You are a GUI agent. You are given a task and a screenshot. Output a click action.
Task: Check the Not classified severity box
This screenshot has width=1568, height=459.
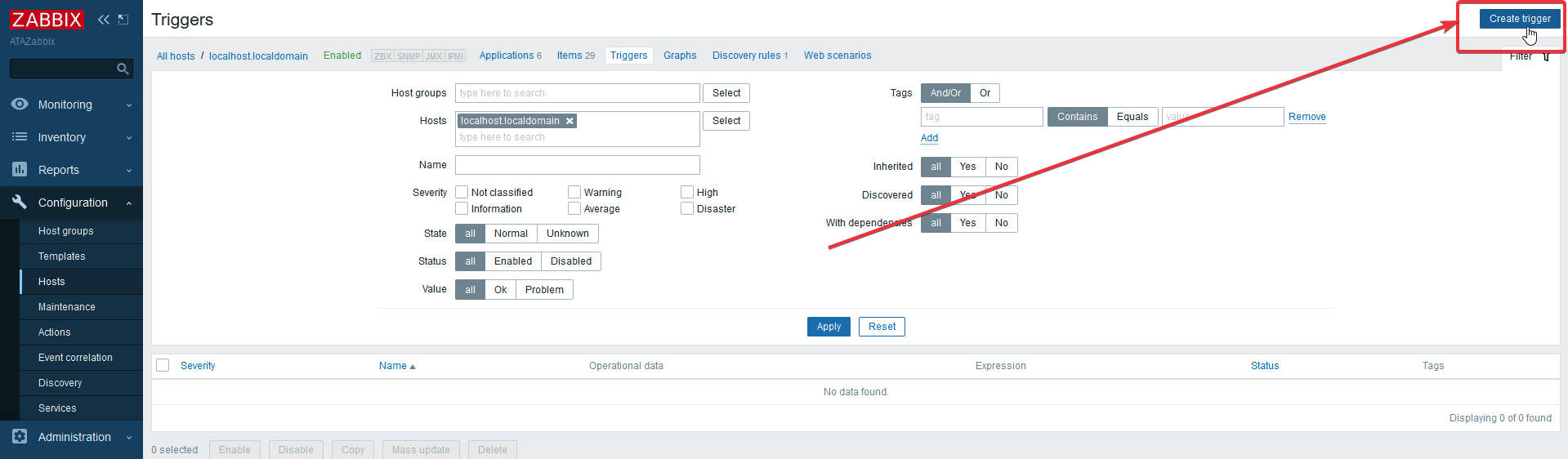click(x=462, y=192)
